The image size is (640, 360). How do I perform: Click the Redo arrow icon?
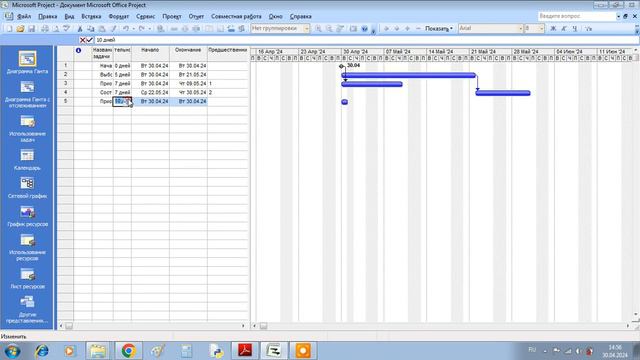[x=141, y=29]
